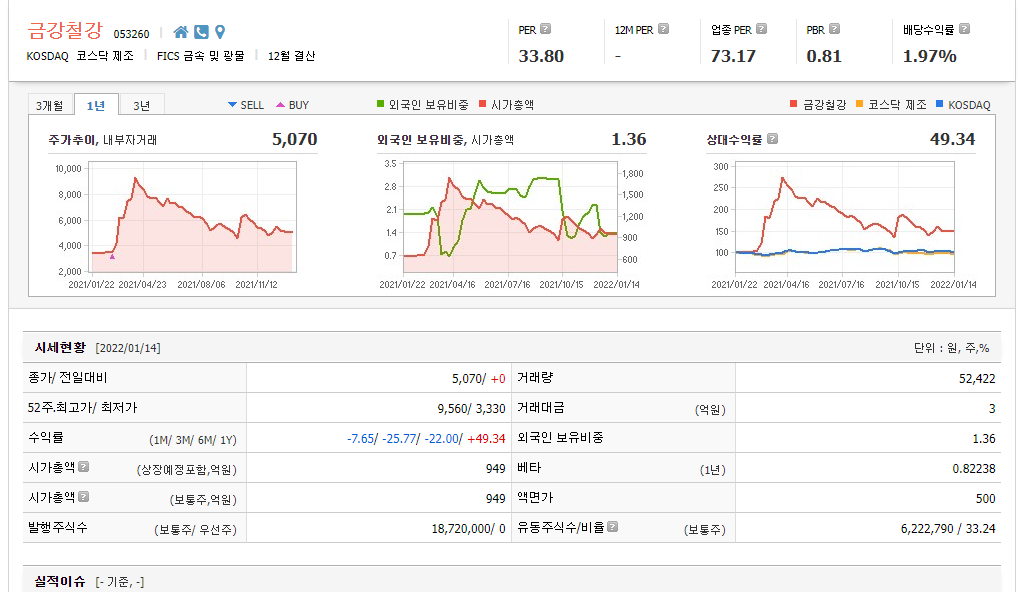The height and width of the screenshot is (592, 1018).
Task: Click 실적이슈 section header
Action: [x=60, y=581]
